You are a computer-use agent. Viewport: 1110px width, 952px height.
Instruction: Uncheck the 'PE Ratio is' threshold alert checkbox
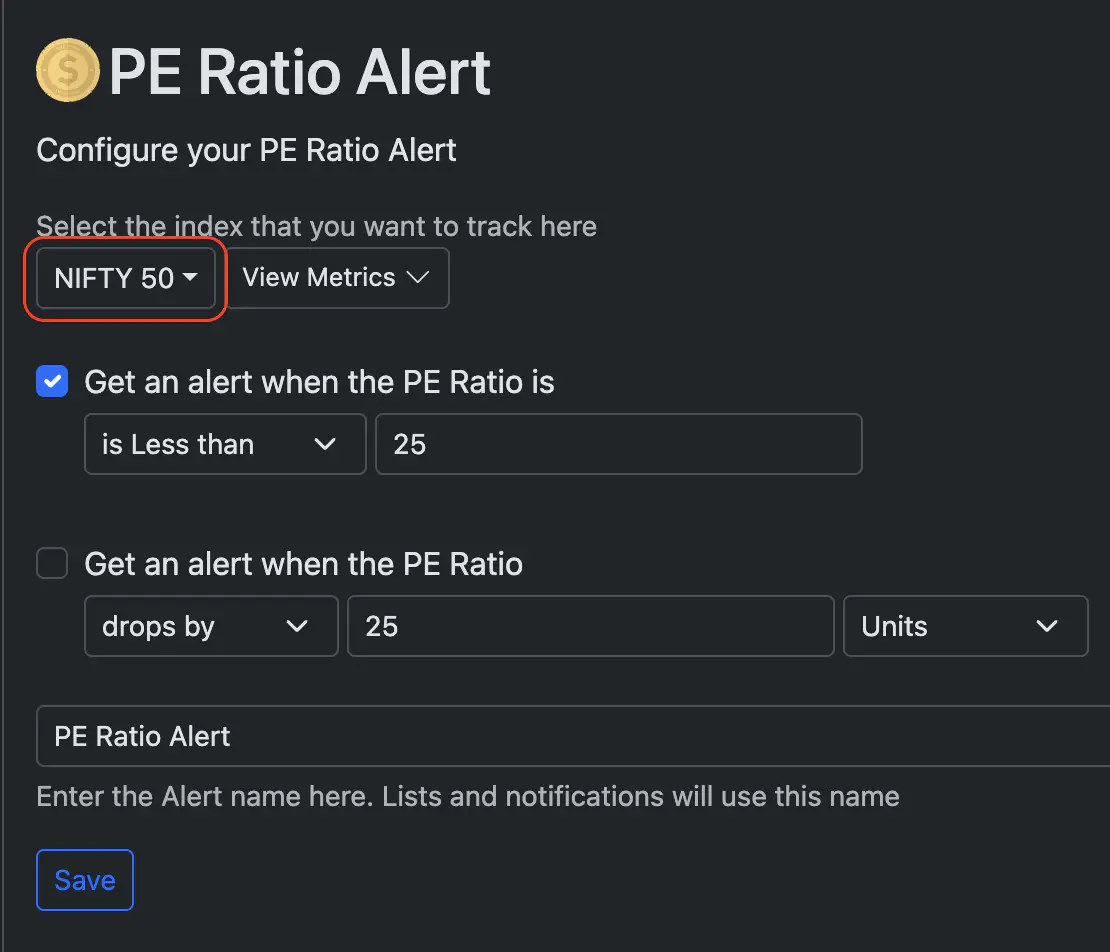pyautogui.click(x=52, y=382)
